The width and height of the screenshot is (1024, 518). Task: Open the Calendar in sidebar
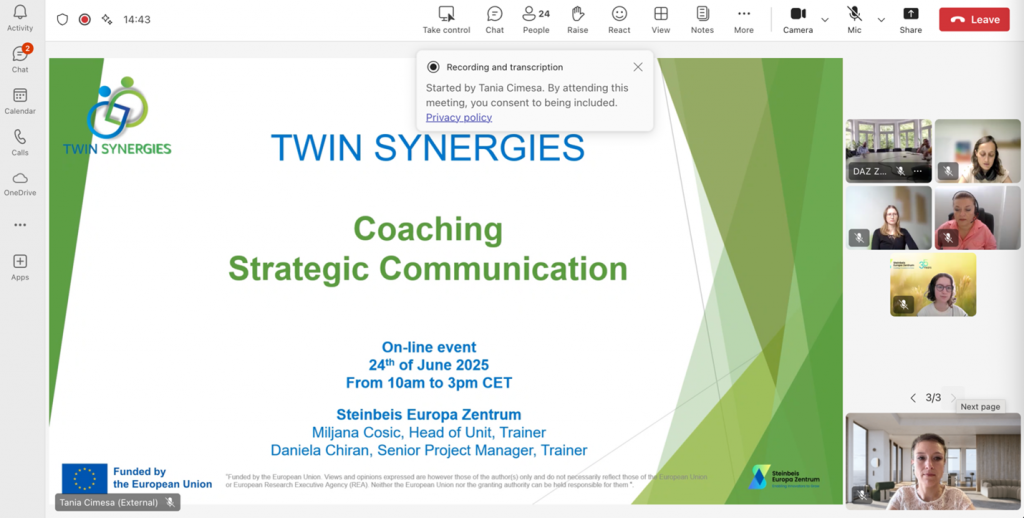(x=20, y=101)
